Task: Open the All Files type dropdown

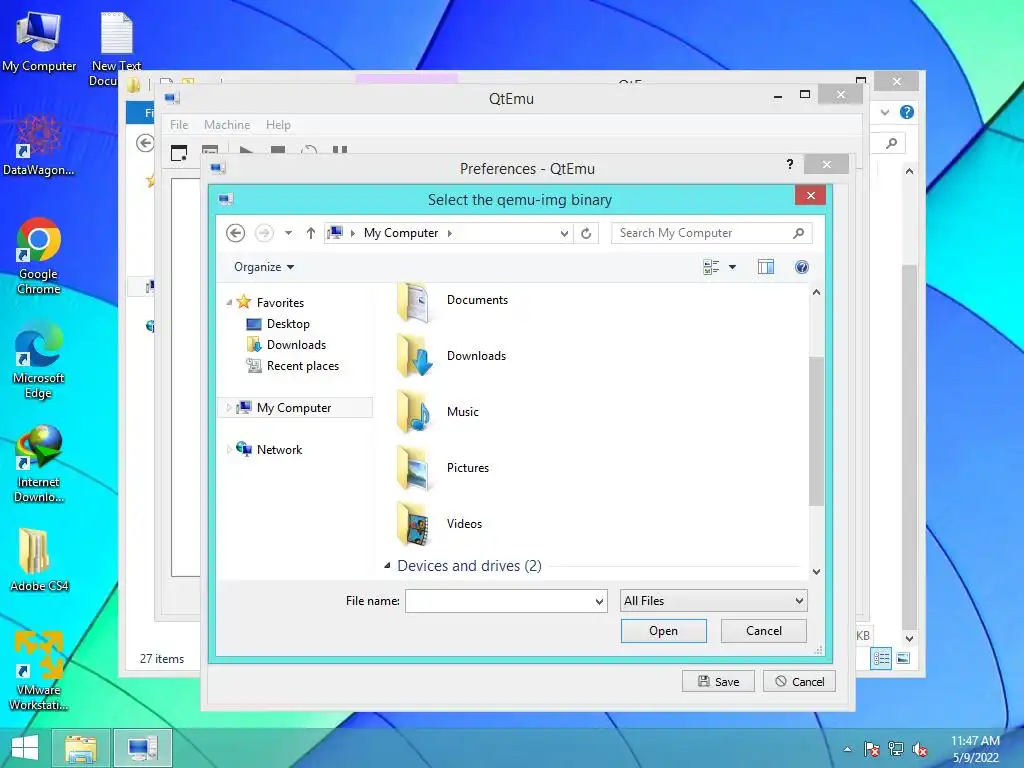Action: point(713,601)
